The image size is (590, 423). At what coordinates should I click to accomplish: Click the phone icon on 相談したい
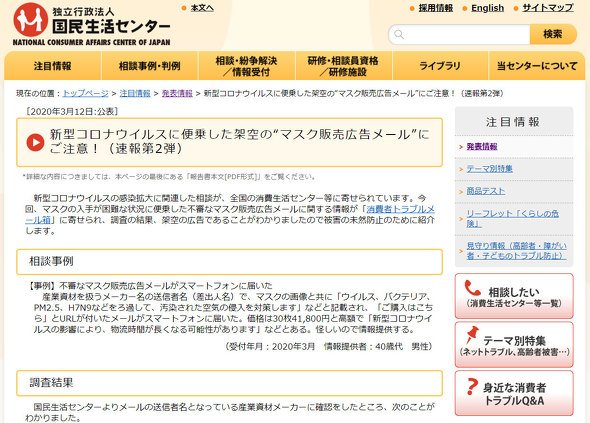pyautogui.click(x=473, y=288)
